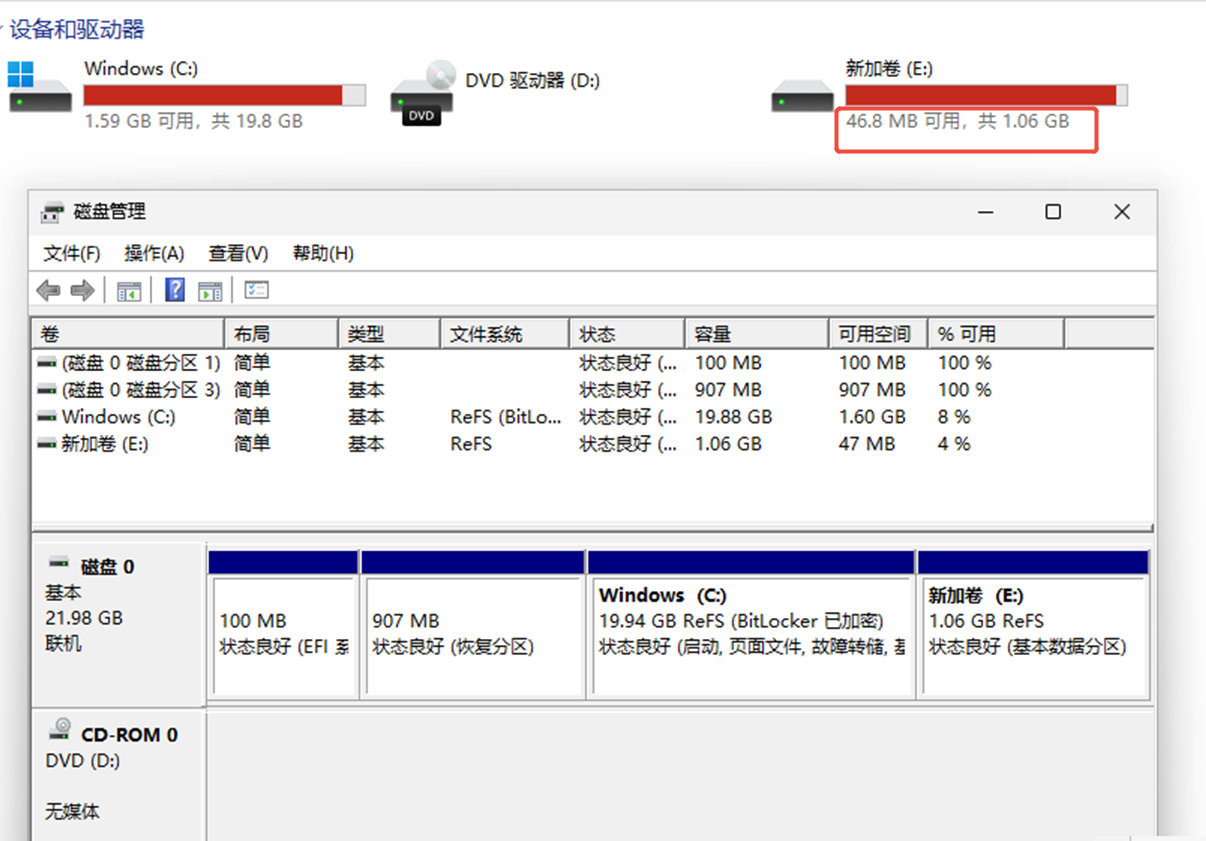Select 新加卷 (E:) in the volume list
The width and height of the screenshot is (1206, 841).
coord(105,444)
